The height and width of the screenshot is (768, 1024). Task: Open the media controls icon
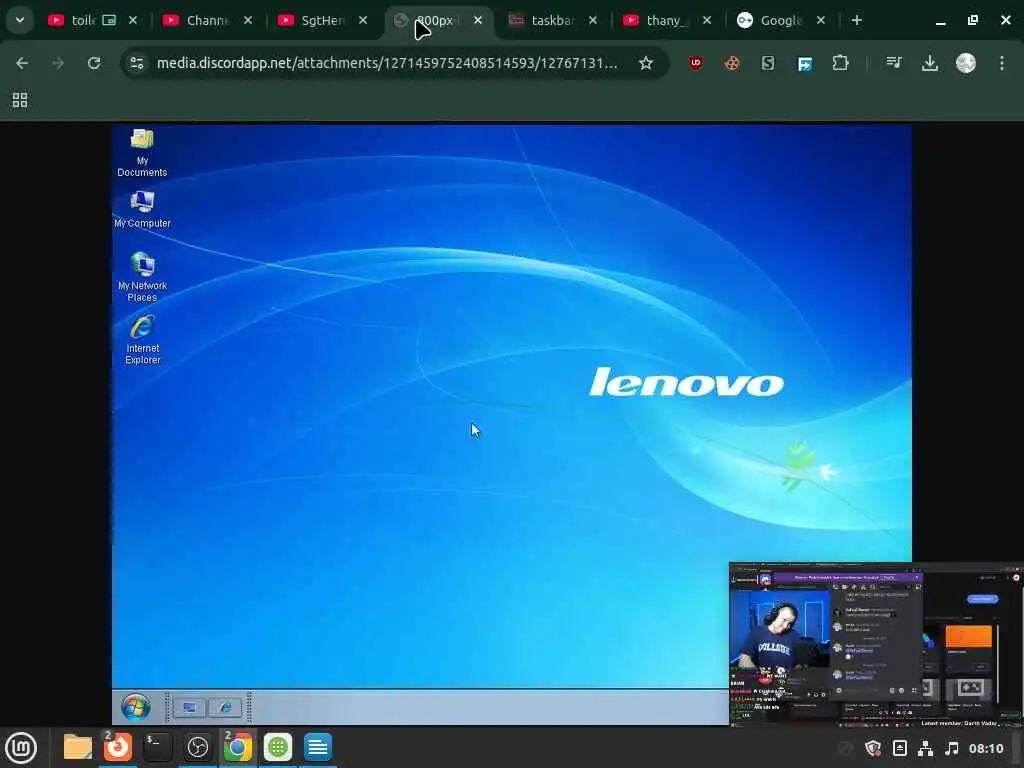coord(894,63)
